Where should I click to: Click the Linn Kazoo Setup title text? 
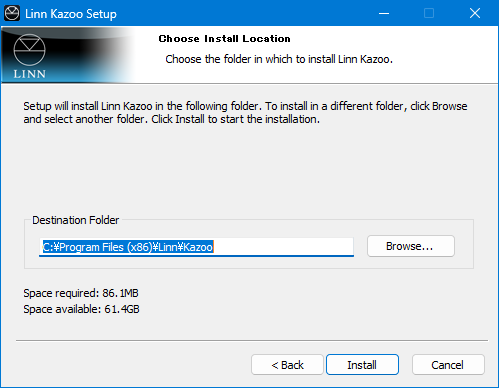(71, 14)
